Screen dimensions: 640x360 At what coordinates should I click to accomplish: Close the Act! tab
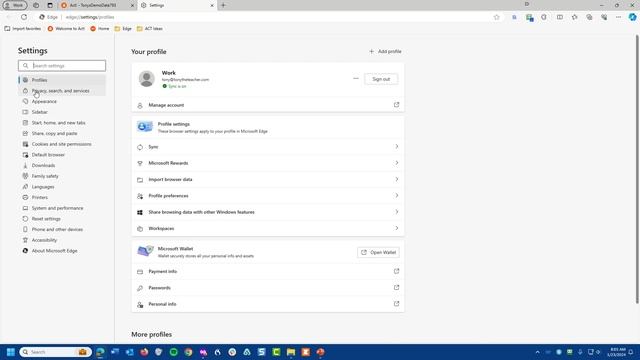(x=132, y=5)
